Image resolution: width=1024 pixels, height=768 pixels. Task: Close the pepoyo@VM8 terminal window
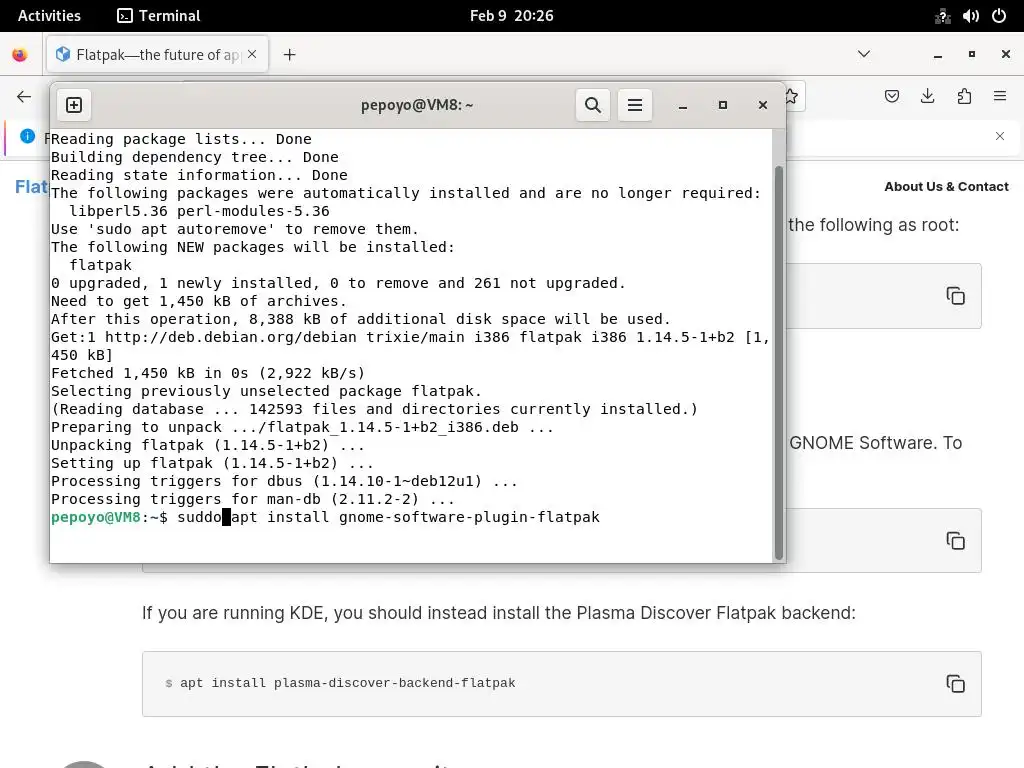coord(762,105)
